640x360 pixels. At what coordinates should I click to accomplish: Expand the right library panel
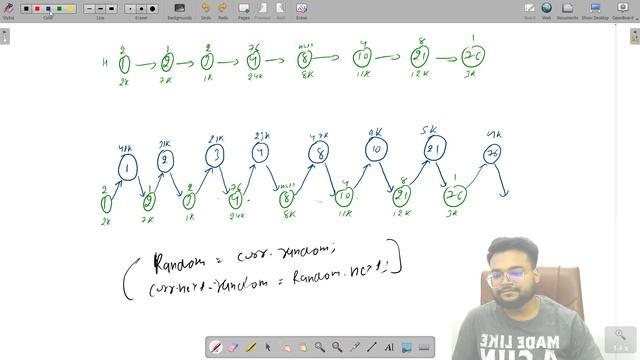(x=635, y=36)
